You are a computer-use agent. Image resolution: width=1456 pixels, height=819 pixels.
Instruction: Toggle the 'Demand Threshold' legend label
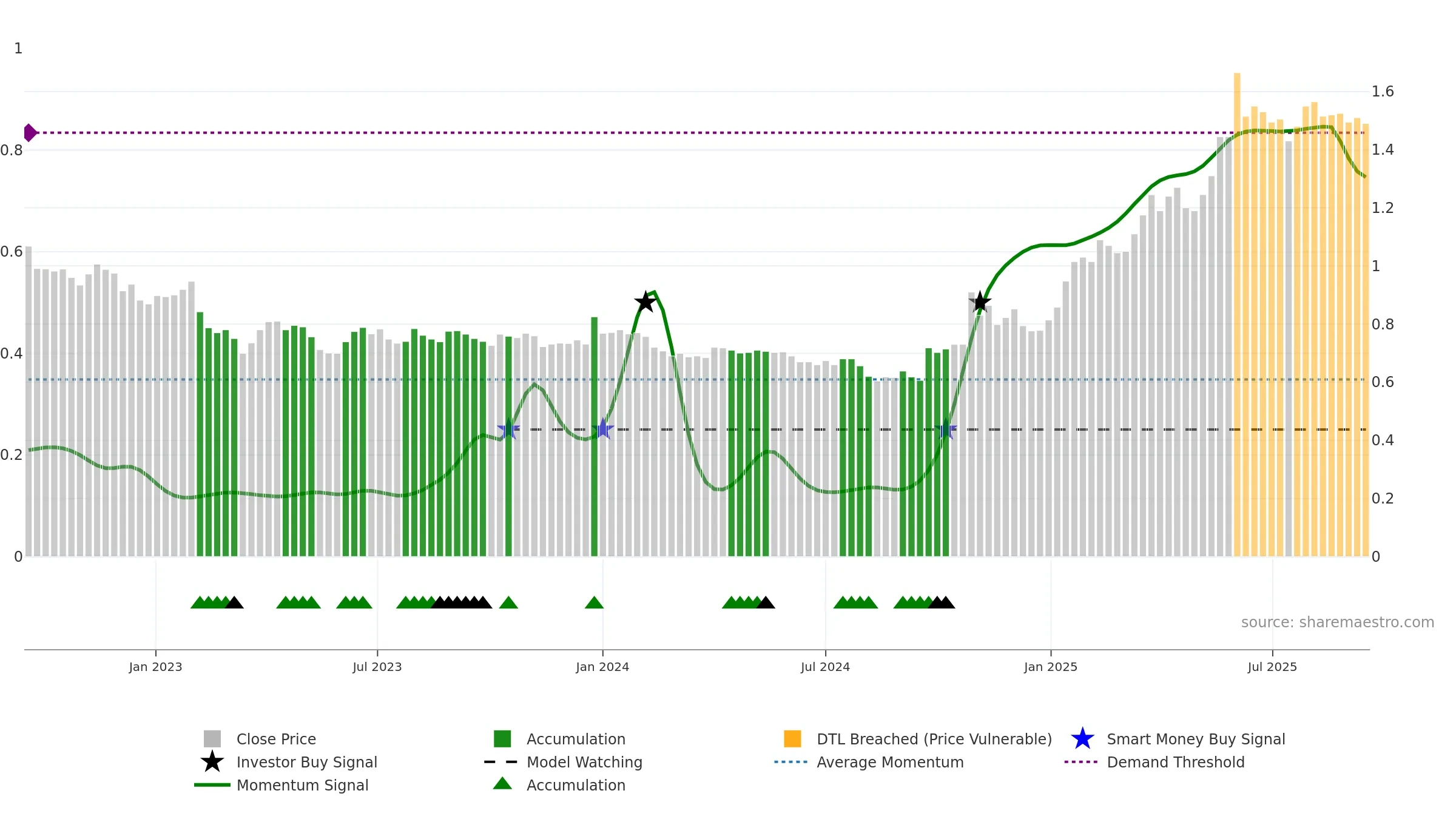click(1176, 762)
